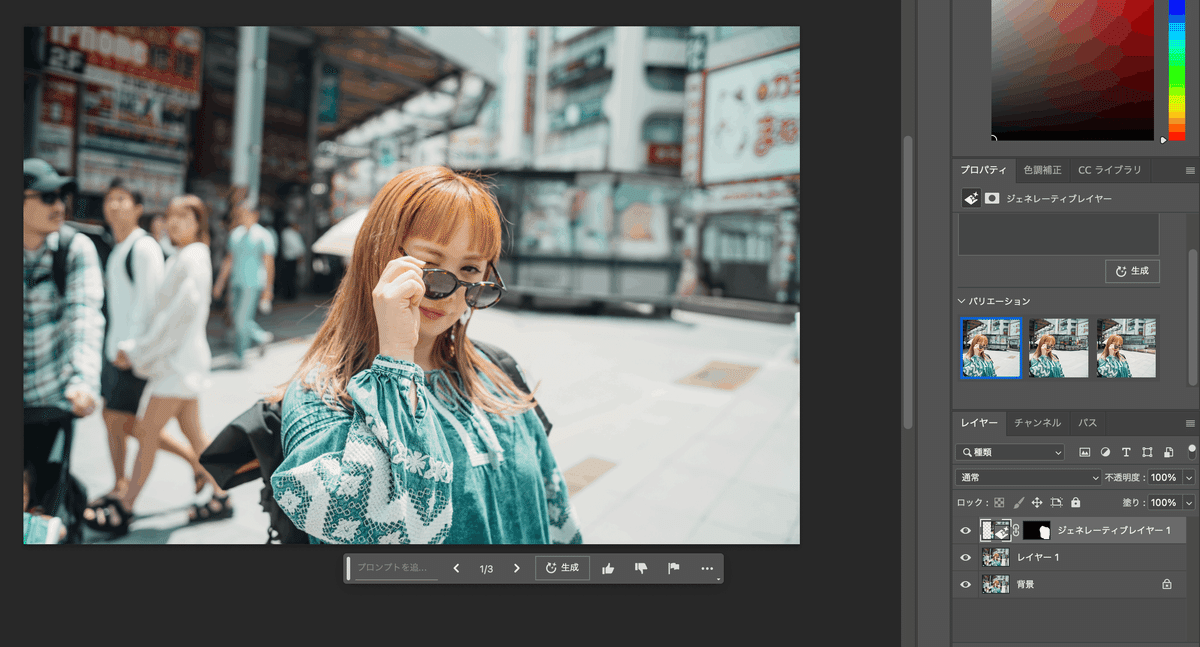1200x647 pixels.
Task: Click the 1/3 variation counter
Action: 486,568
